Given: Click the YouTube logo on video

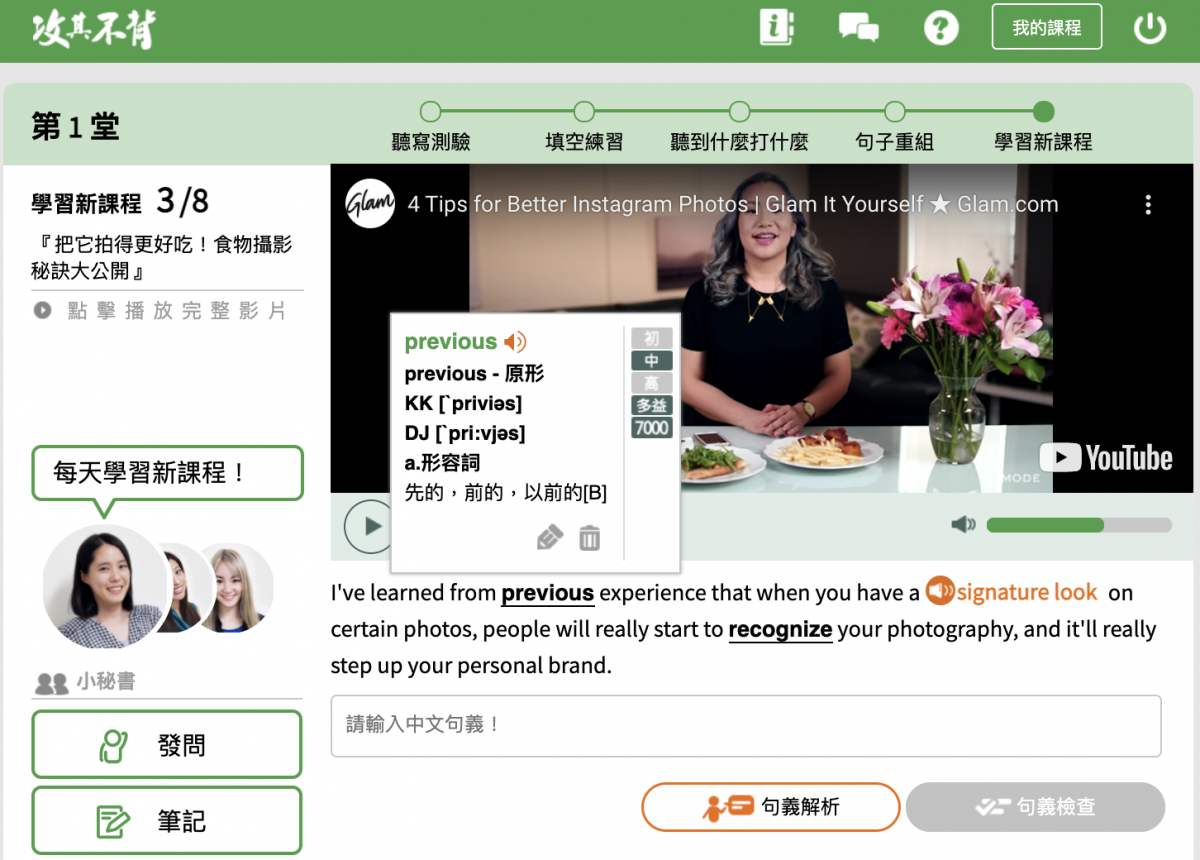Looking at the screenshot, I should pos(1105,458).
